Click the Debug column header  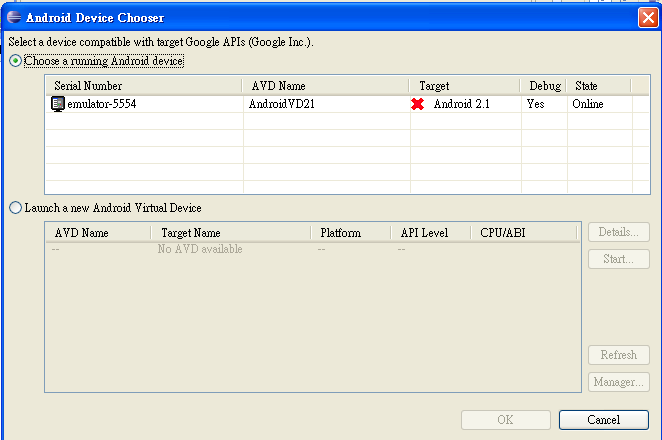pos(543,86)
